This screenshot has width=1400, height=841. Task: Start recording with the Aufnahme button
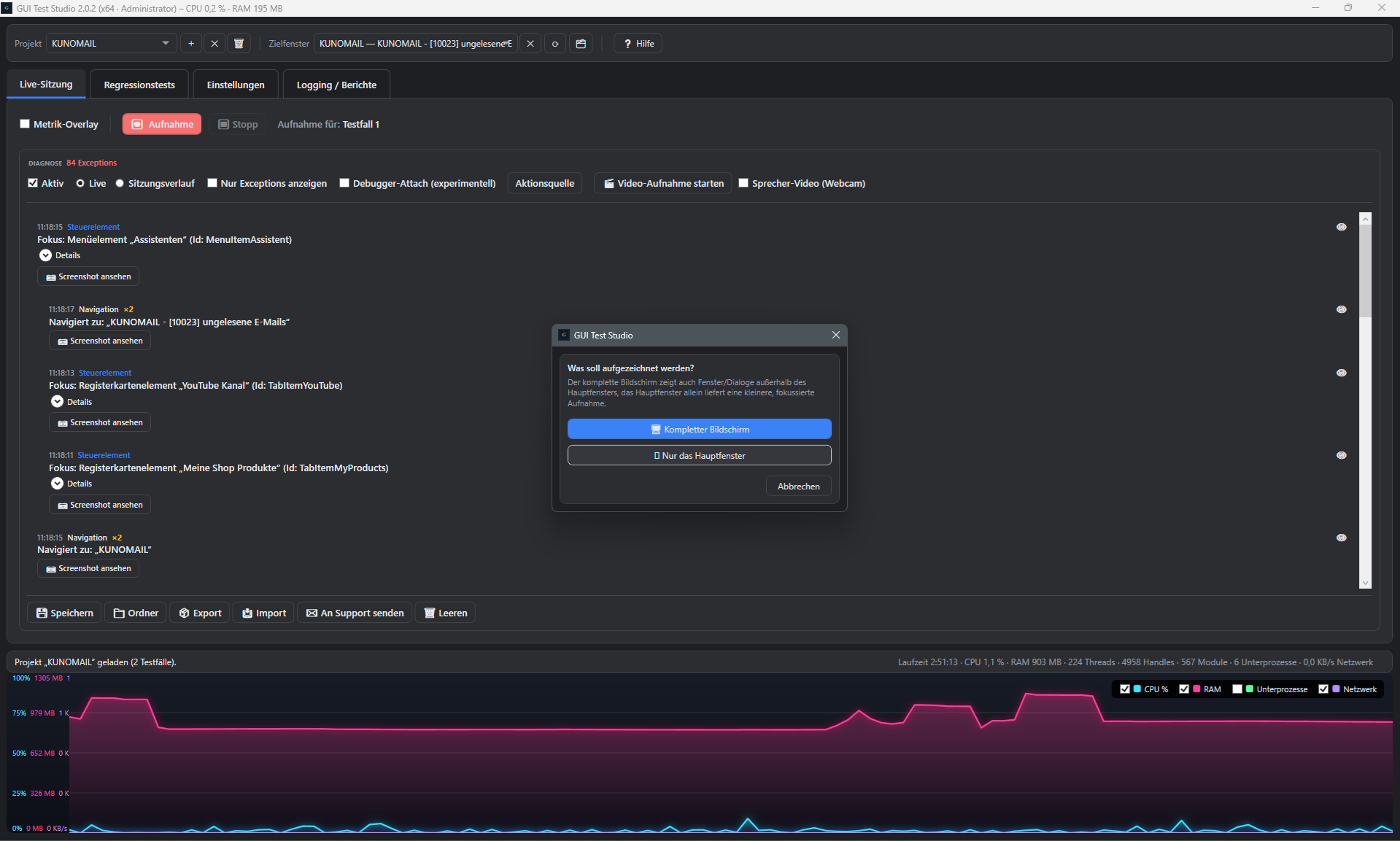click(x=162, y=124)
